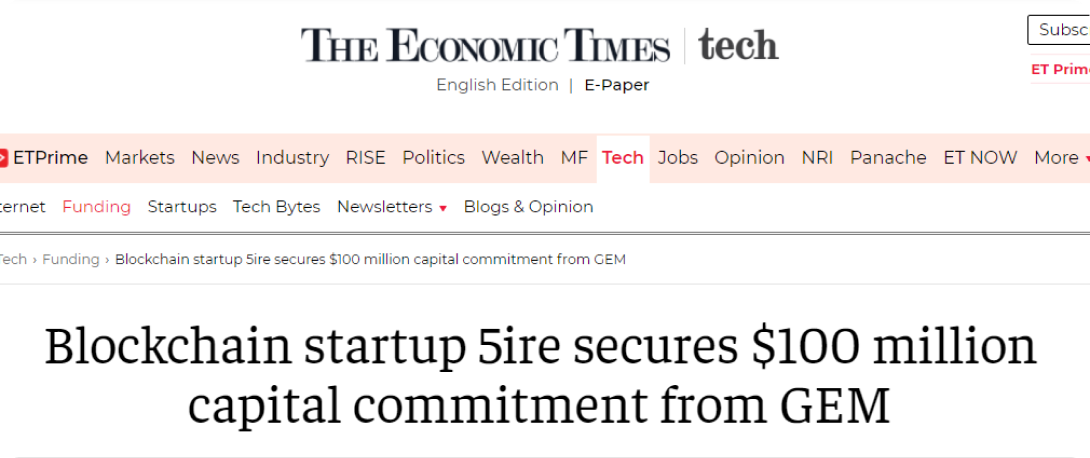Viewport: 1090px width, 458px height.
Task: Click the Subscribe button
Action: pyautogui.click(x=1060, y=30)
